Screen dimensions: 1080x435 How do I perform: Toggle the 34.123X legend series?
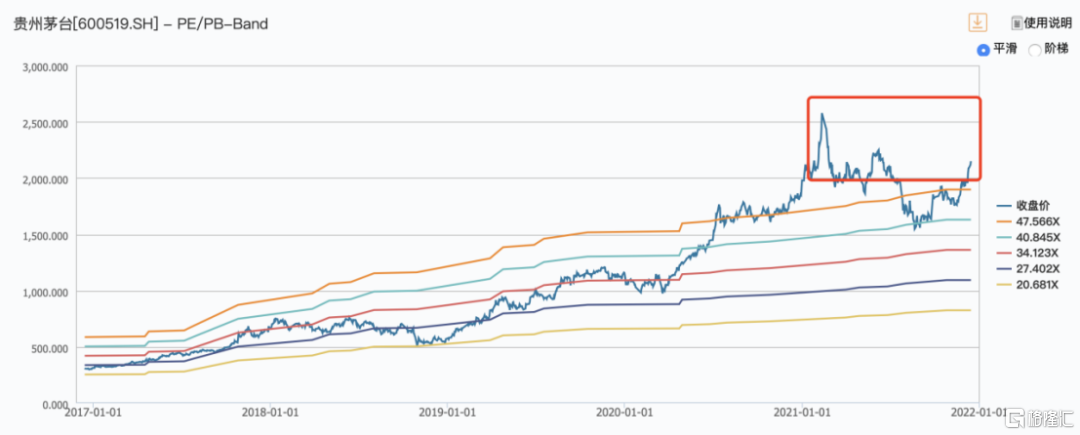click(x=1028, y=253)
